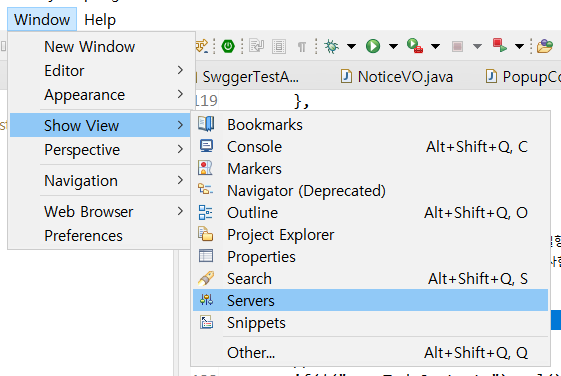Expand Navigation submenu arrow
The height and width of the screenshot is (376, 561).
tap(180, 180)
